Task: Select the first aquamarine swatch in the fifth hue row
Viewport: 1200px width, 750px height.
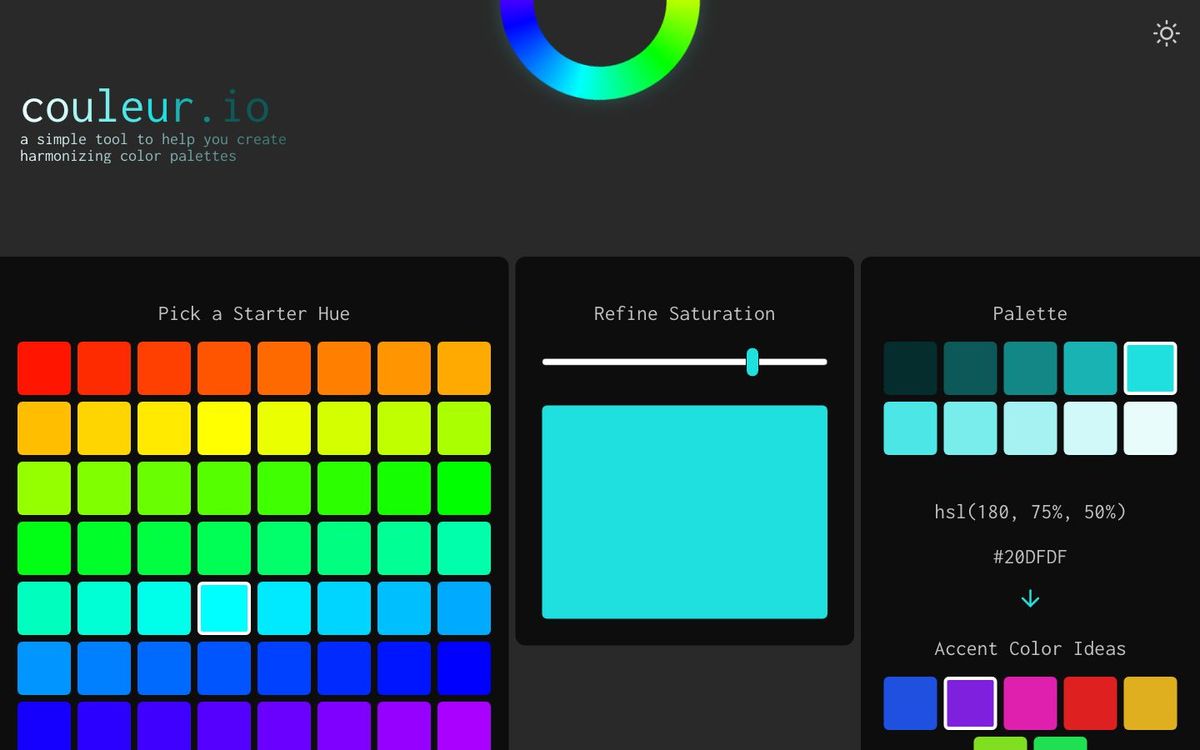Action: 44,608
